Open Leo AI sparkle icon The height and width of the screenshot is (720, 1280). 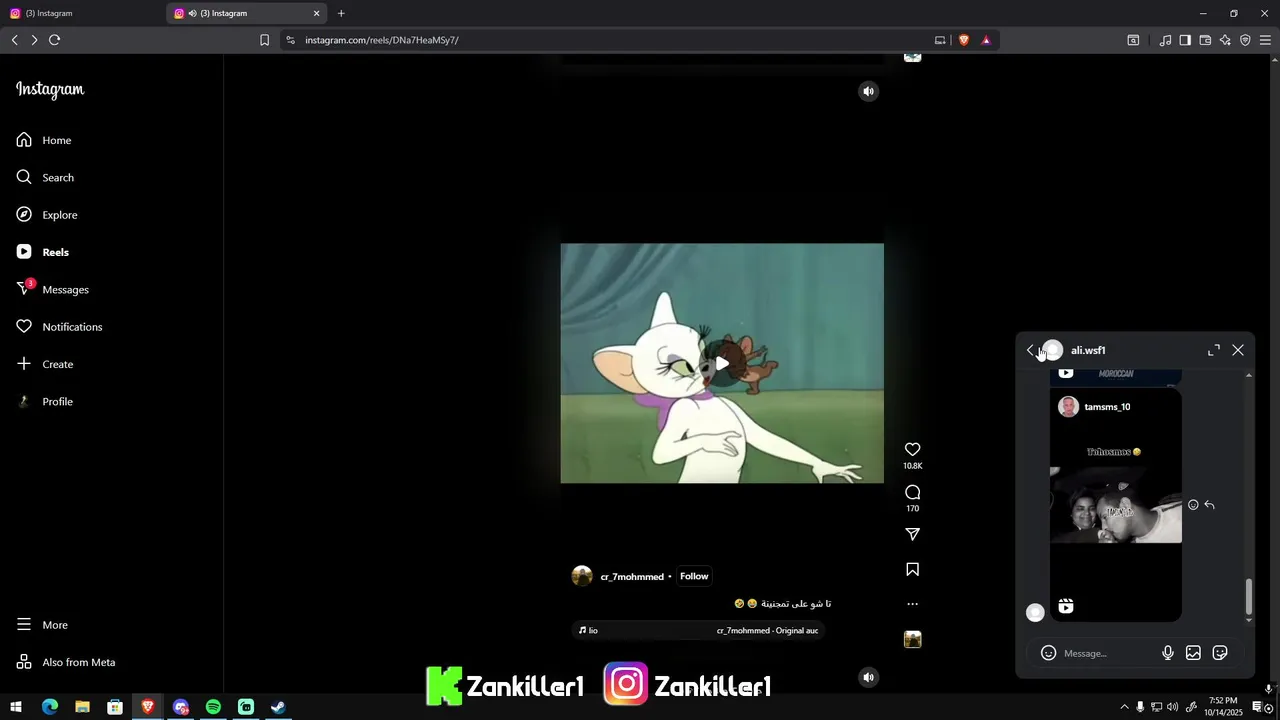1225,40
